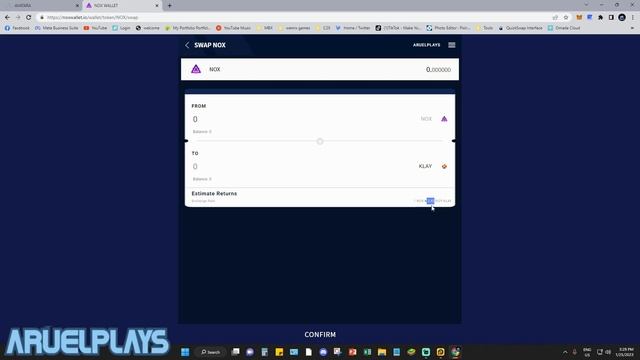
Task: Open the YouTube bookmark
Action: point(95,28)
